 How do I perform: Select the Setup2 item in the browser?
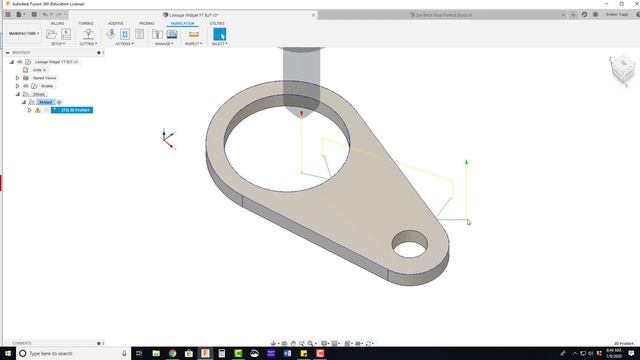(45, 102)
